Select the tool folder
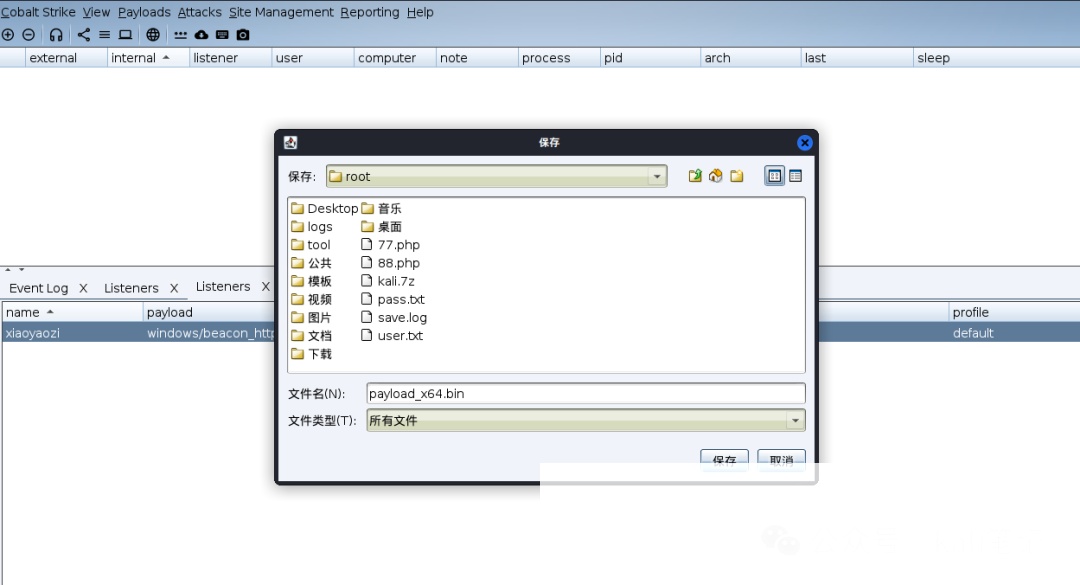 [x=311, y=245]
